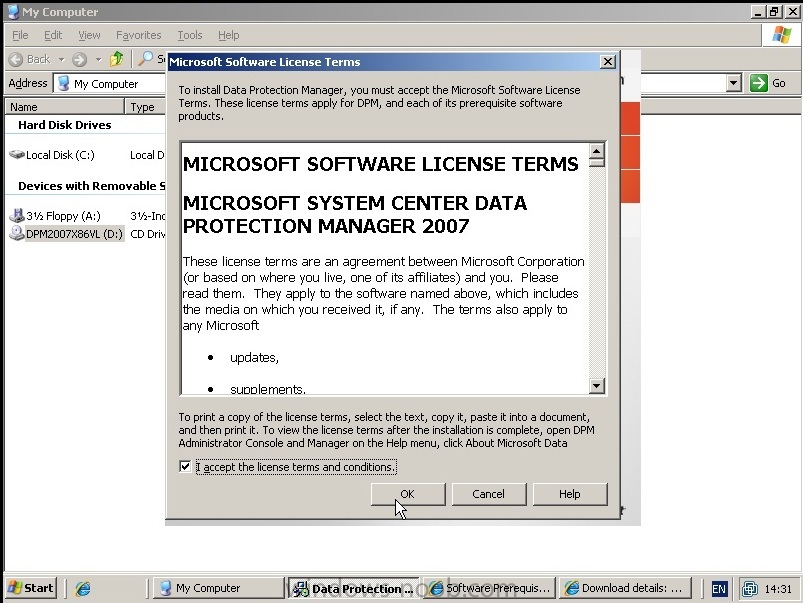Viewport: 803px width, 603px height.
Task: Open Help from the license dialog
Action: coord(569,494)
